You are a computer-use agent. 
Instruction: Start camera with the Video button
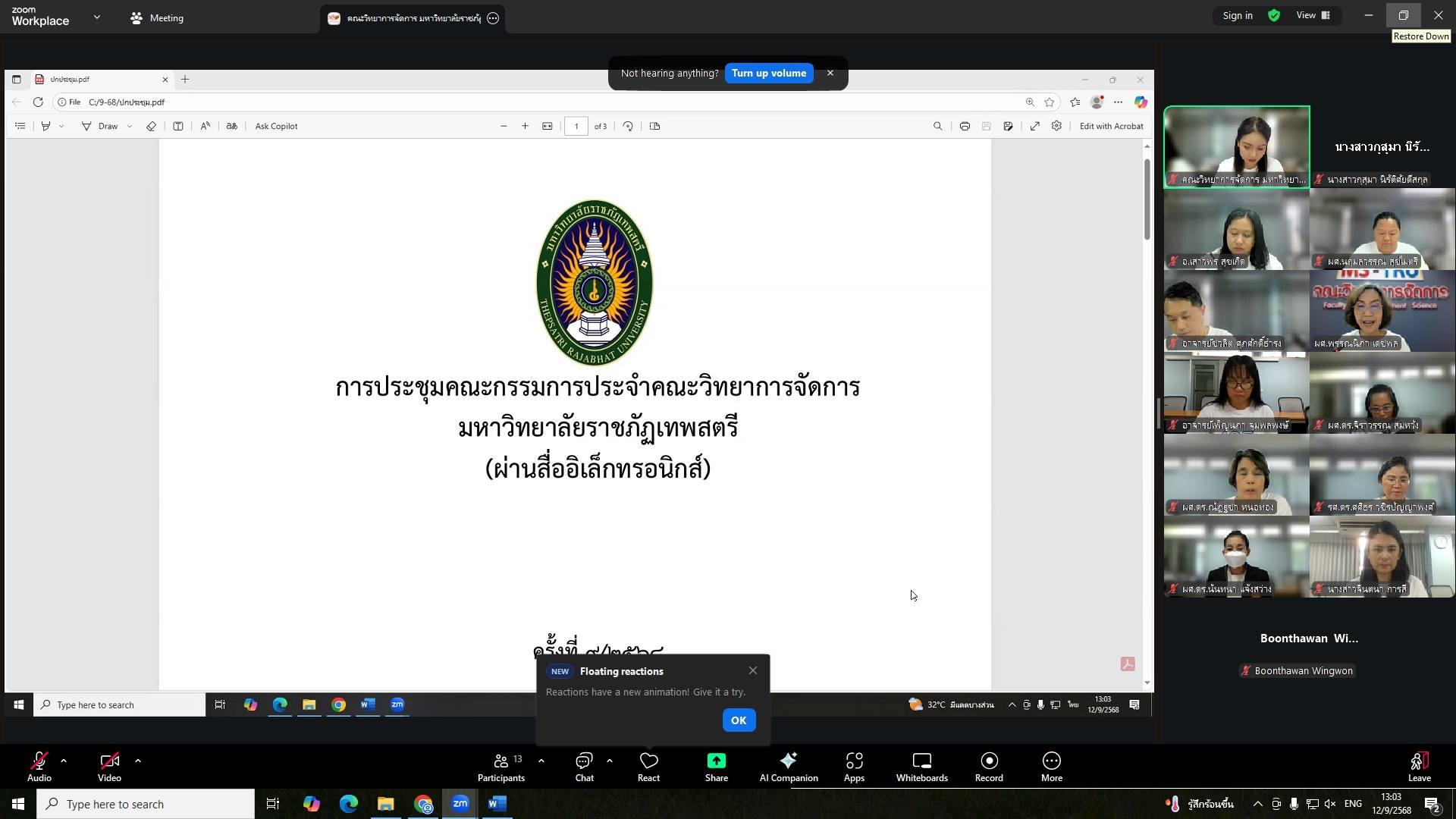coord(109,767)
